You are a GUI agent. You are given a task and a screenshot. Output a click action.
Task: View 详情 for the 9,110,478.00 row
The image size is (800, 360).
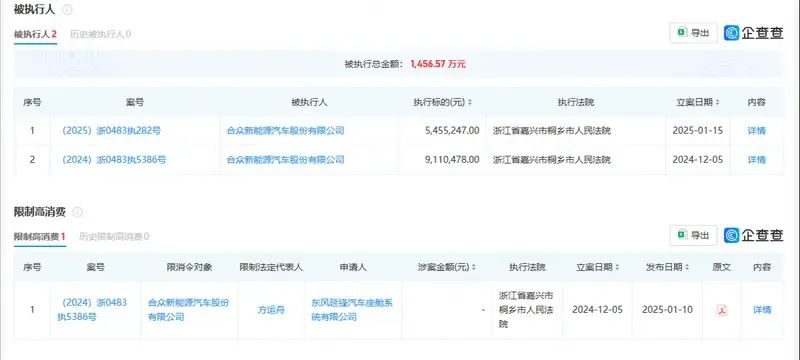[x=757, y=160]
